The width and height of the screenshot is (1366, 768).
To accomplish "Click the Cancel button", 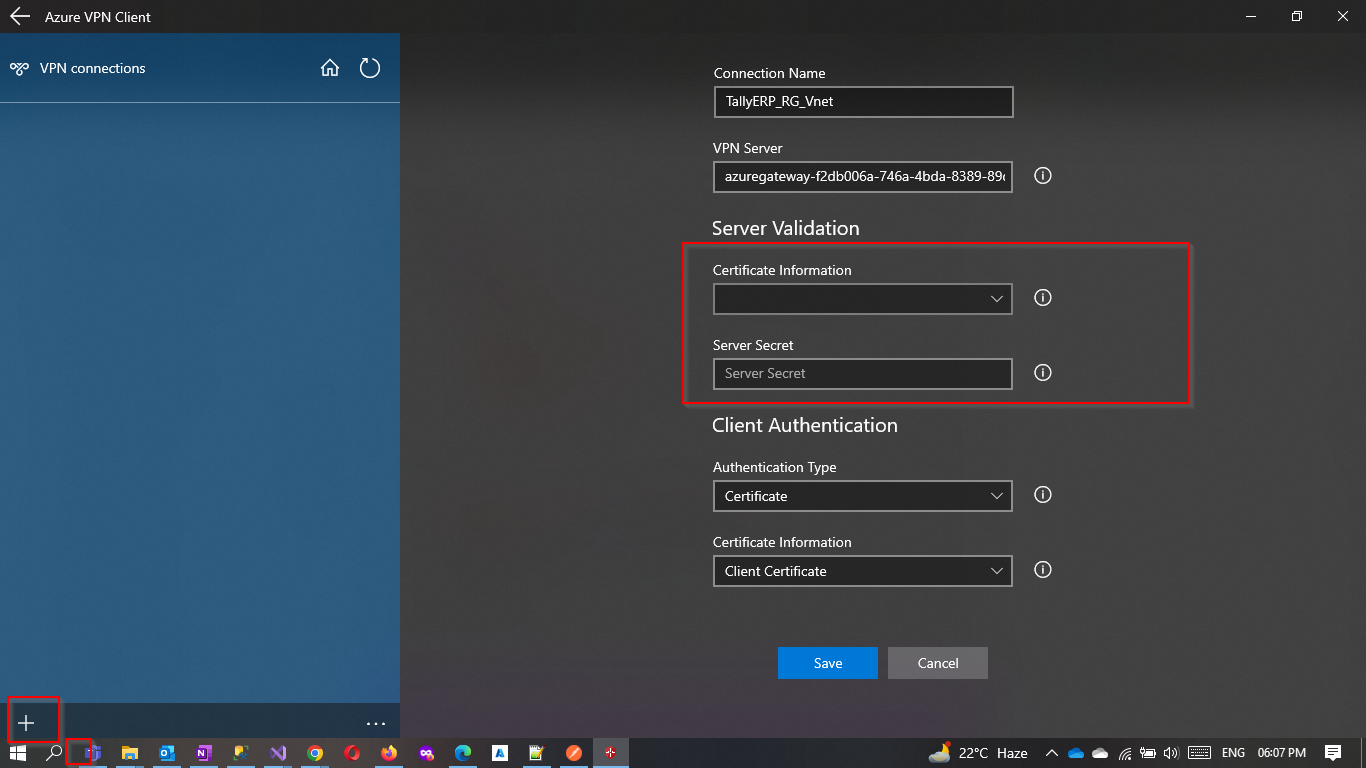I will pos(937,662).
